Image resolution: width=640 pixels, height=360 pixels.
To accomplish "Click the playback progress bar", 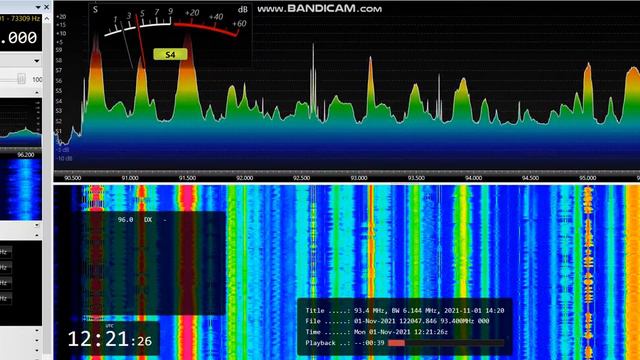I will tap(446, 343).
